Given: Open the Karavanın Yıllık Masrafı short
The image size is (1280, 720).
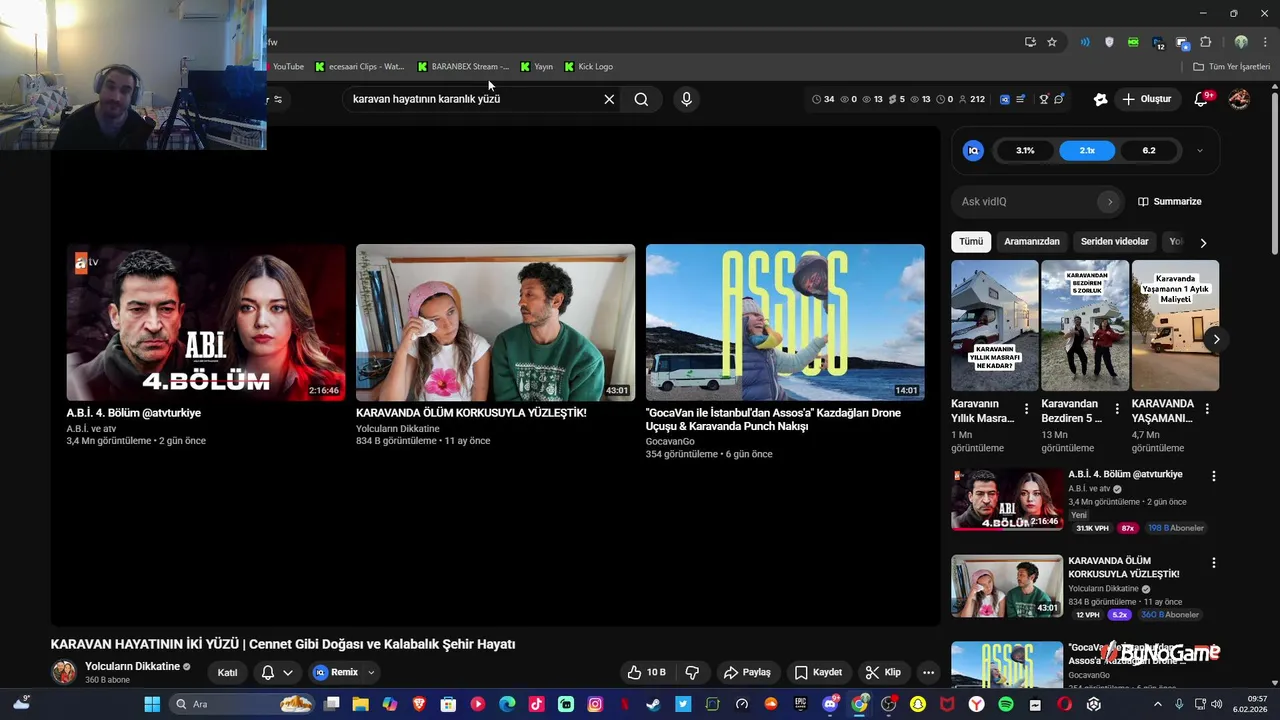Looking at the screenshot, I should click(x=994, y=326).
